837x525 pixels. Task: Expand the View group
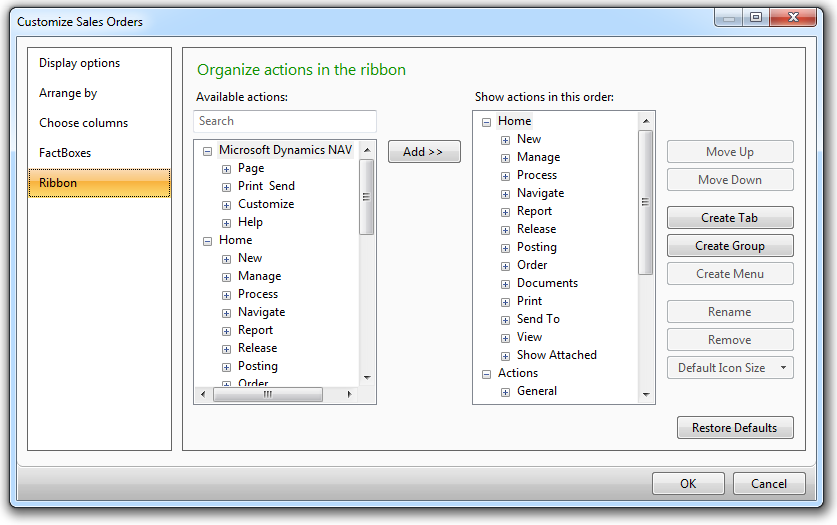(505, 338)
